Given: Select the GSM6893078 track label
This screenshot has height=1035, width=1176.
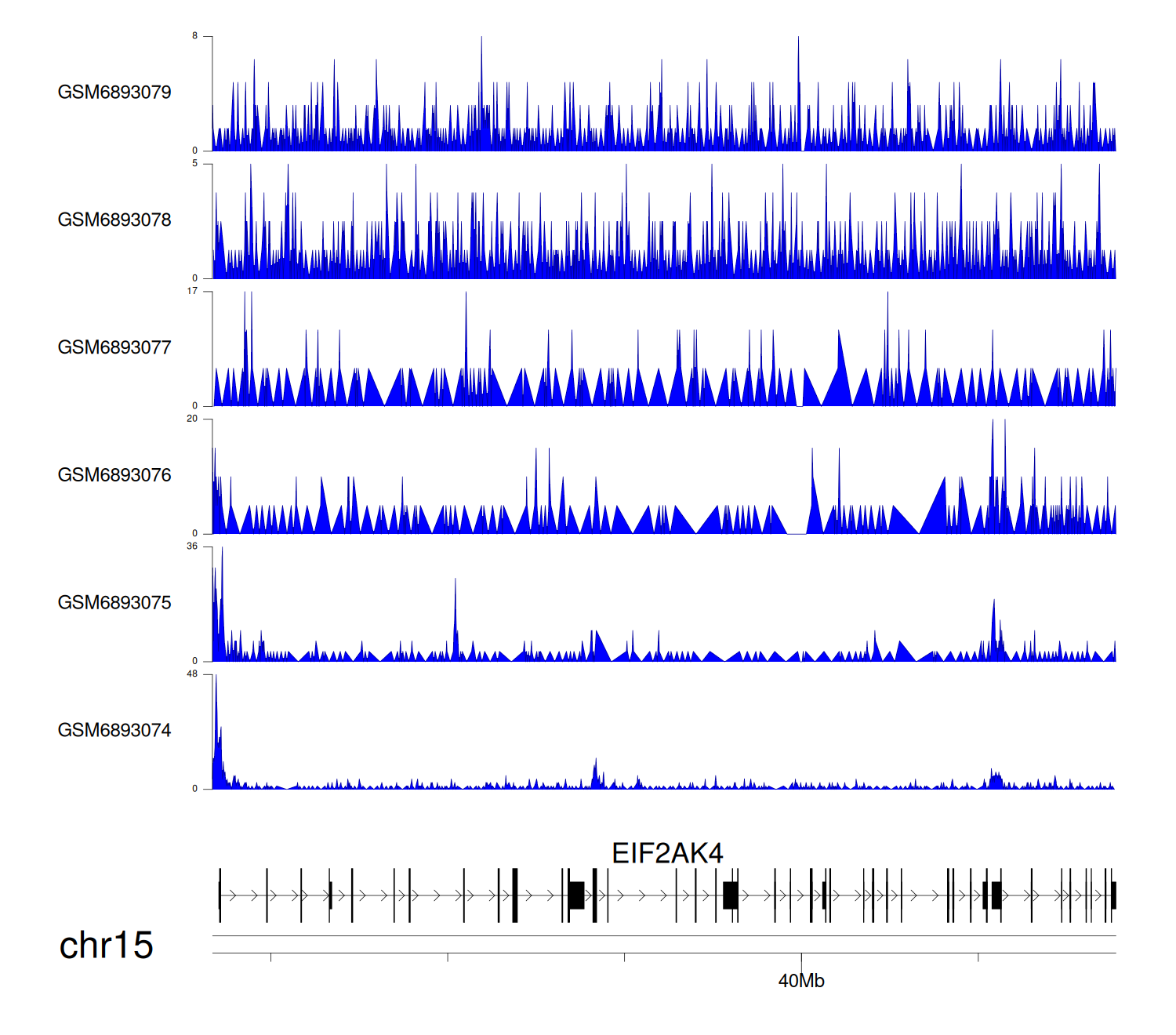Looking at the screenshot, I should click(x=114, y=220).
